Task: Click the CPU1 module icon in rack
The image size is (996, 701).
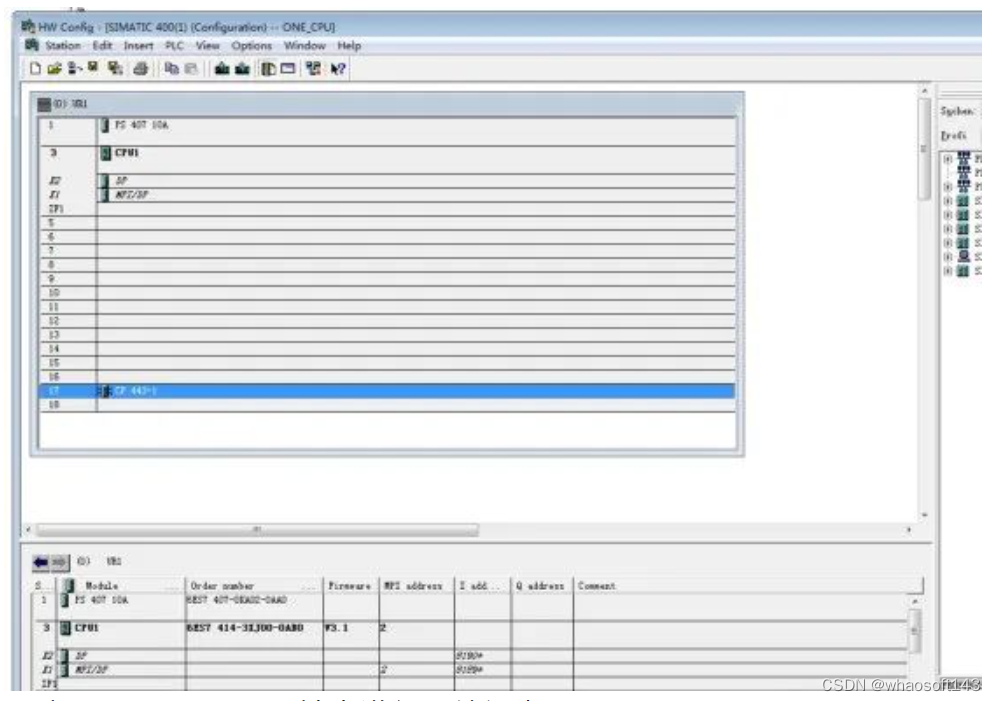Action: tap(105, 153)
